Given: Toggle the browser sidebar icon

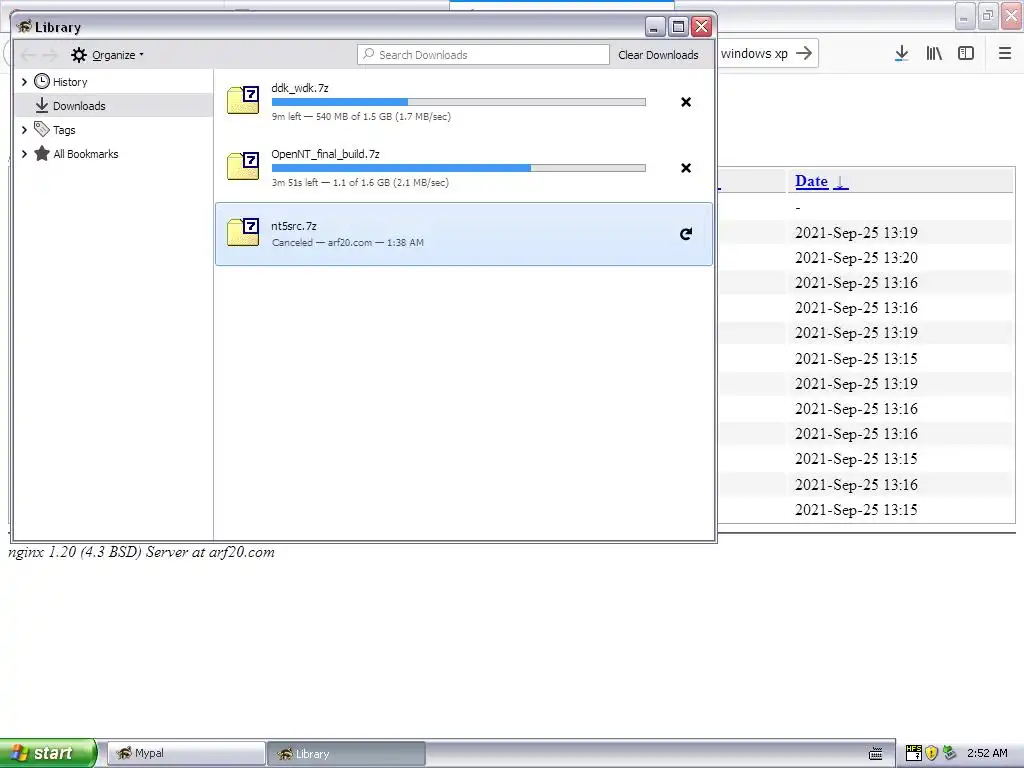Looking at the screenshot, I should (x=966, y=54).
